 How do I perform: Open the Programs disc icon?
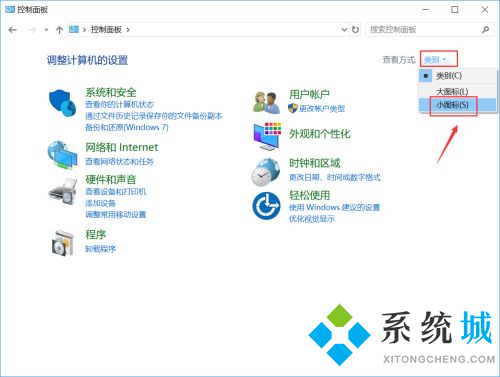coord(62,243)
